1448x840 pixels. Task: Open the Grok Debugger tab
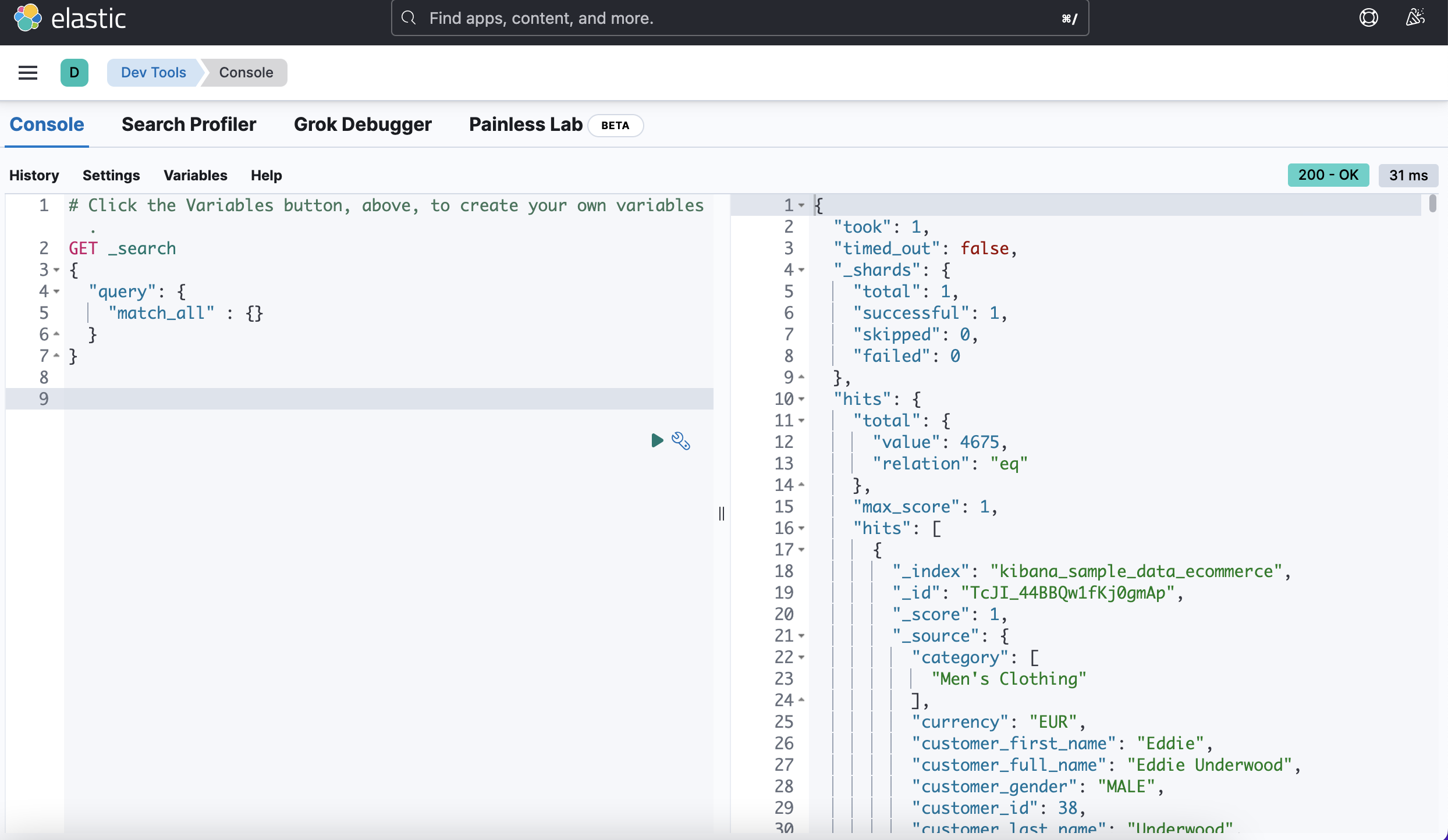[363, 124]
